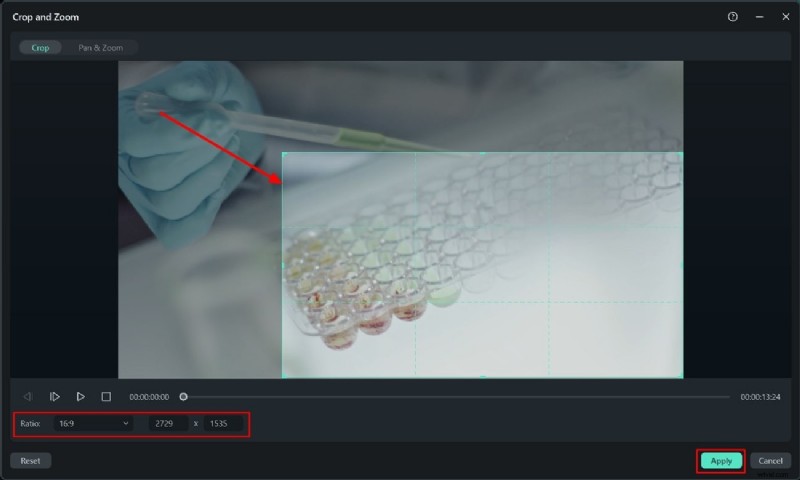Screen dimensions: 800x480
Task: Click the playhead on the preview timeline
Action: 184,396
